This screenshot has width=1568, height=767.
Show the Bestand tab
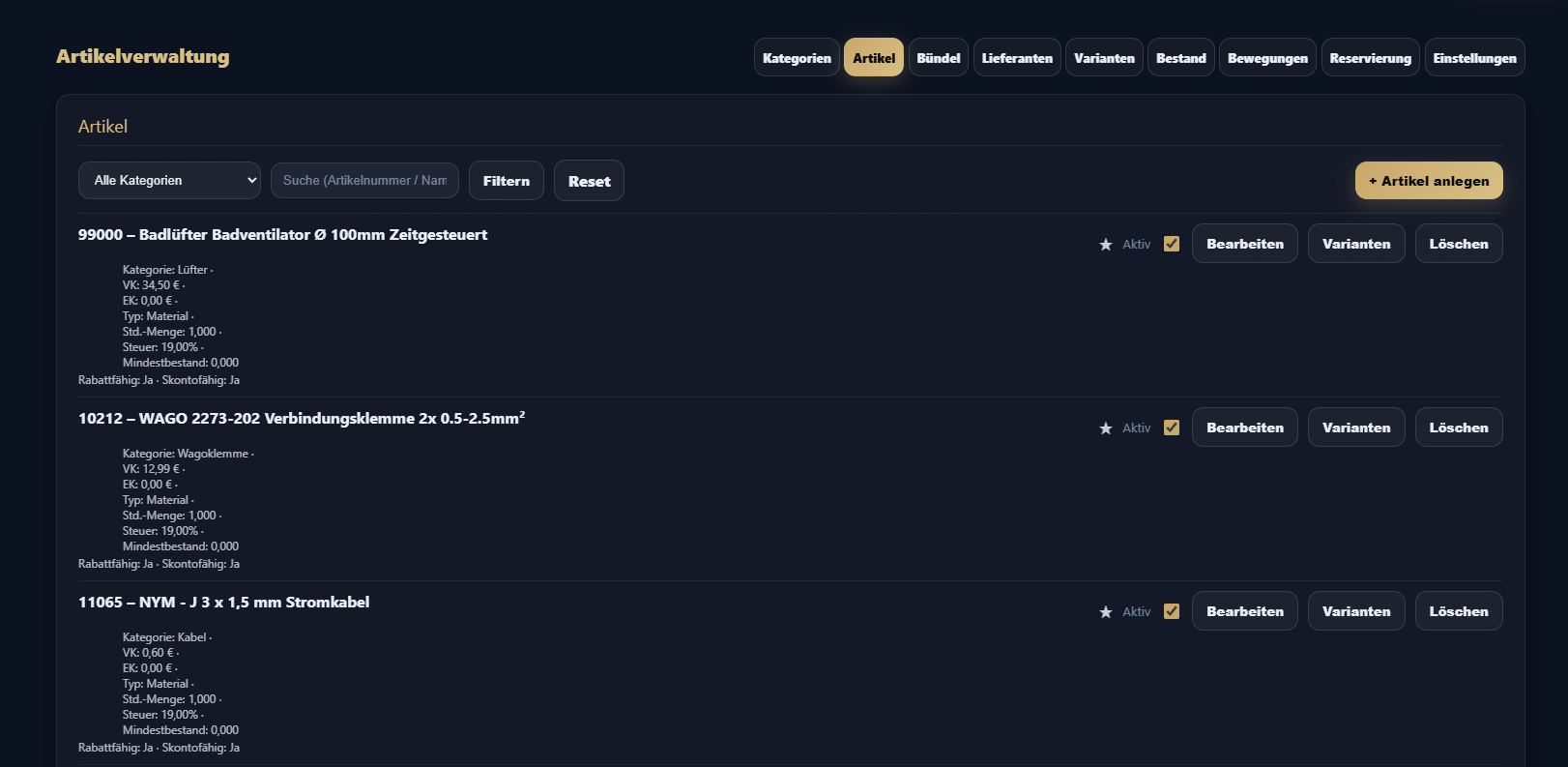[x=1181, y=57]
